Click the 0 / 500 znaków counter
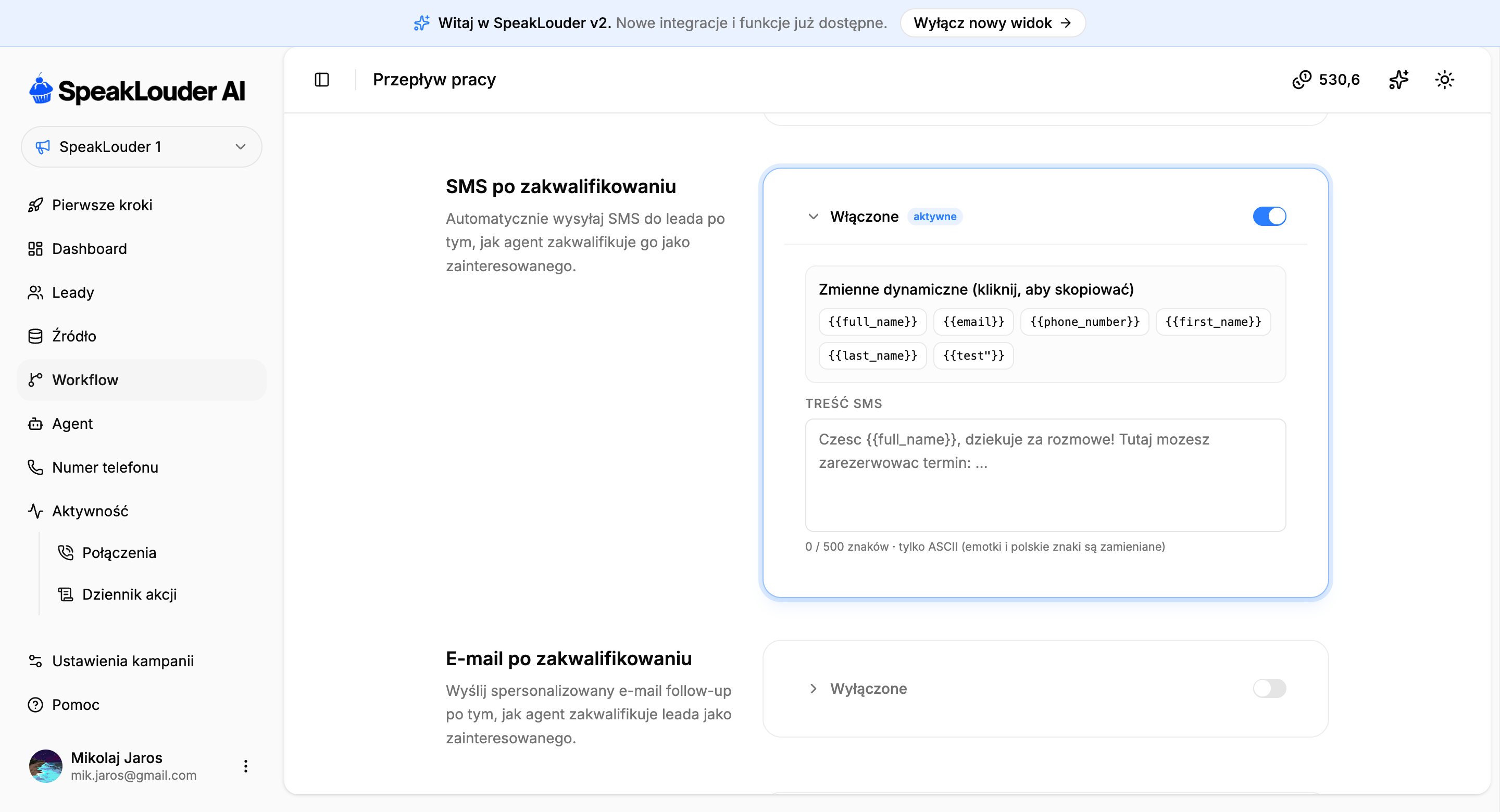The image size is (1500, 812). (847, 547)
